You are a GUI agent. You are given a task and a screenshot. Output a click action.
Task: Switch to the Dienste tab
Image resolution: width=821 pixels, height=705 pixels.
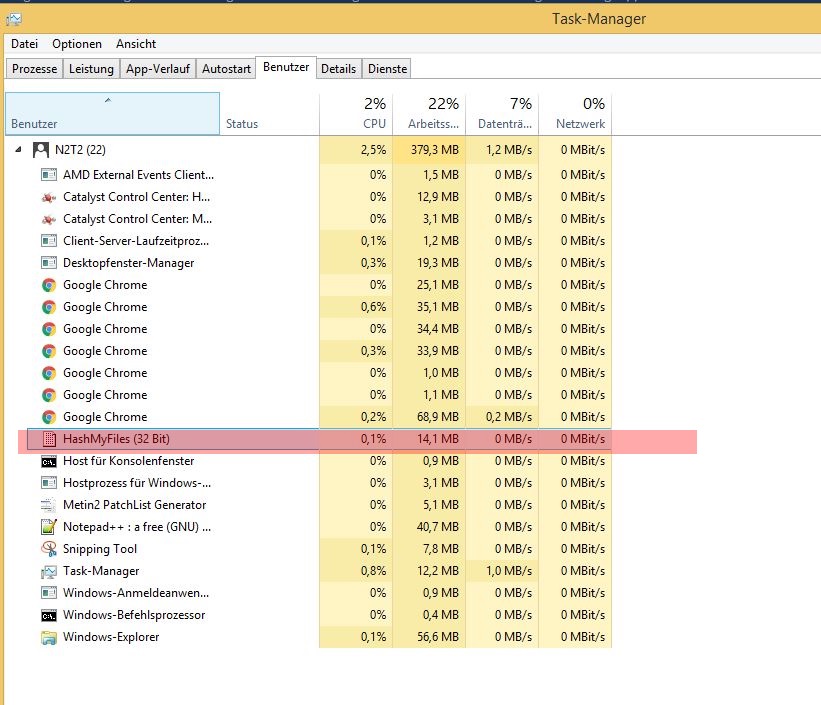click(x=387, y=69)
